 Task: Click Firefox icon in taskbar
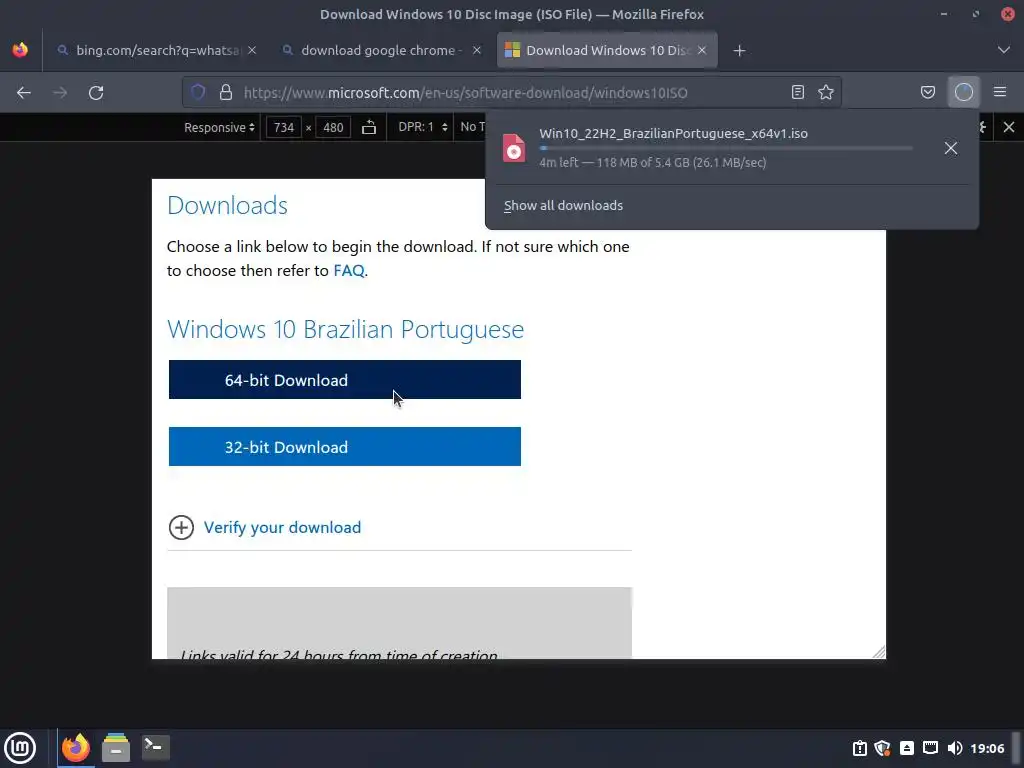[76, 748]
